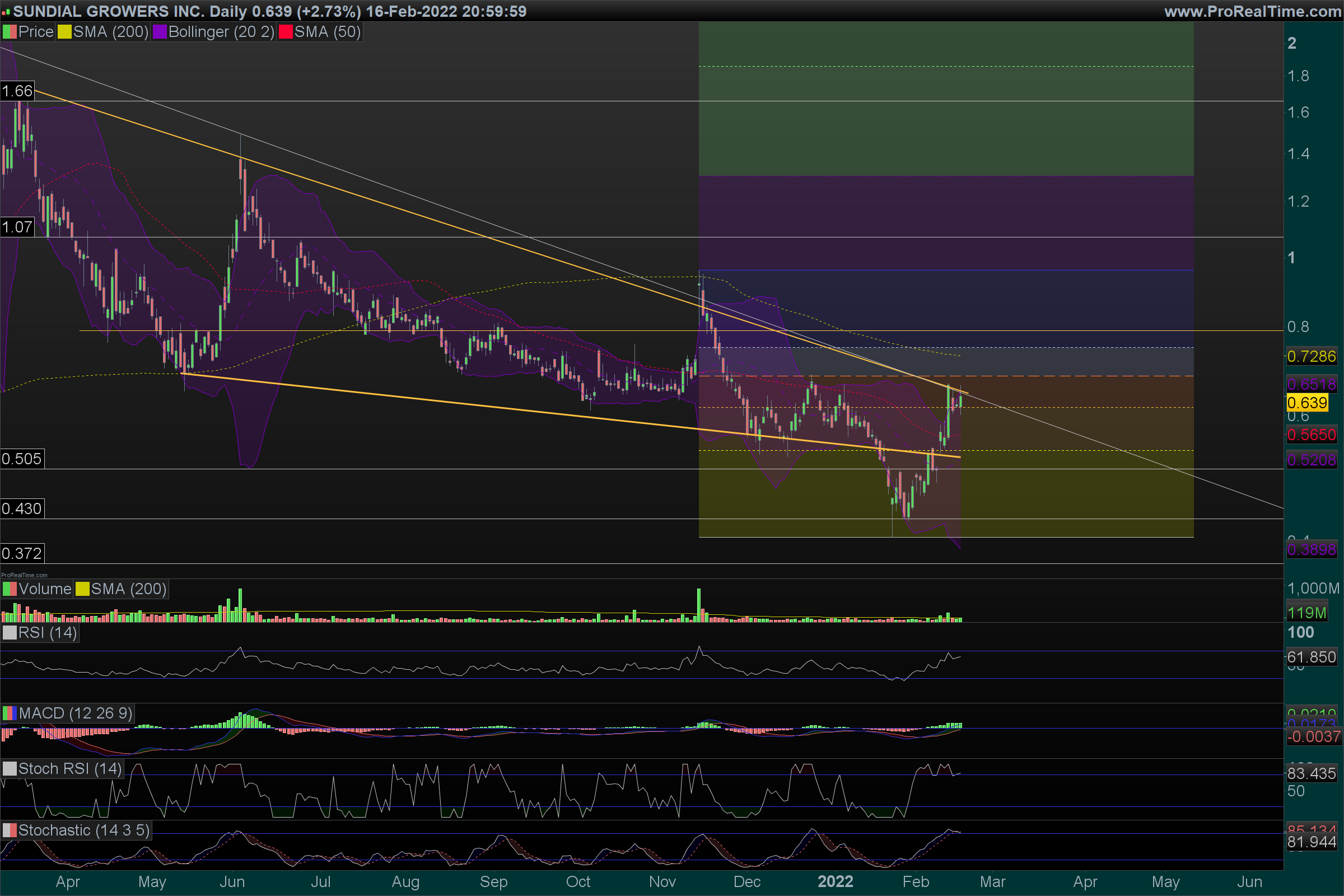Click the Stochastic (14 3 5) legend icon

coord(10,830)
